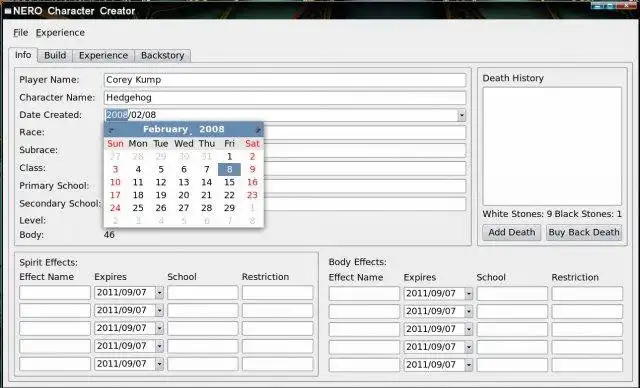
Task: Toggle the Date Created dropdown arrow
Action: click(x=461, y=115)
